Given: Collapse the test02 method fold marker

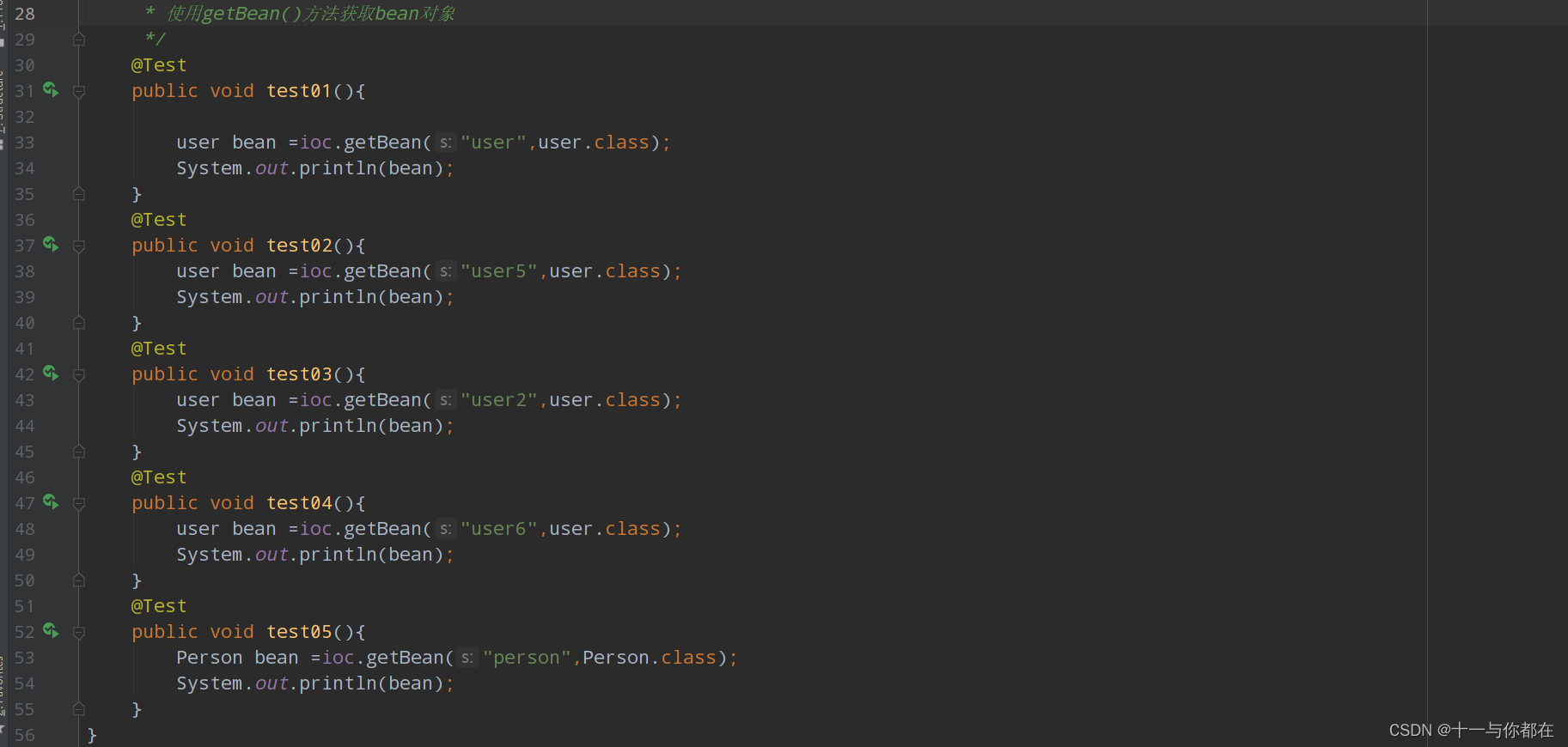Looking at the screenshot, I should (x=79, y=246).
